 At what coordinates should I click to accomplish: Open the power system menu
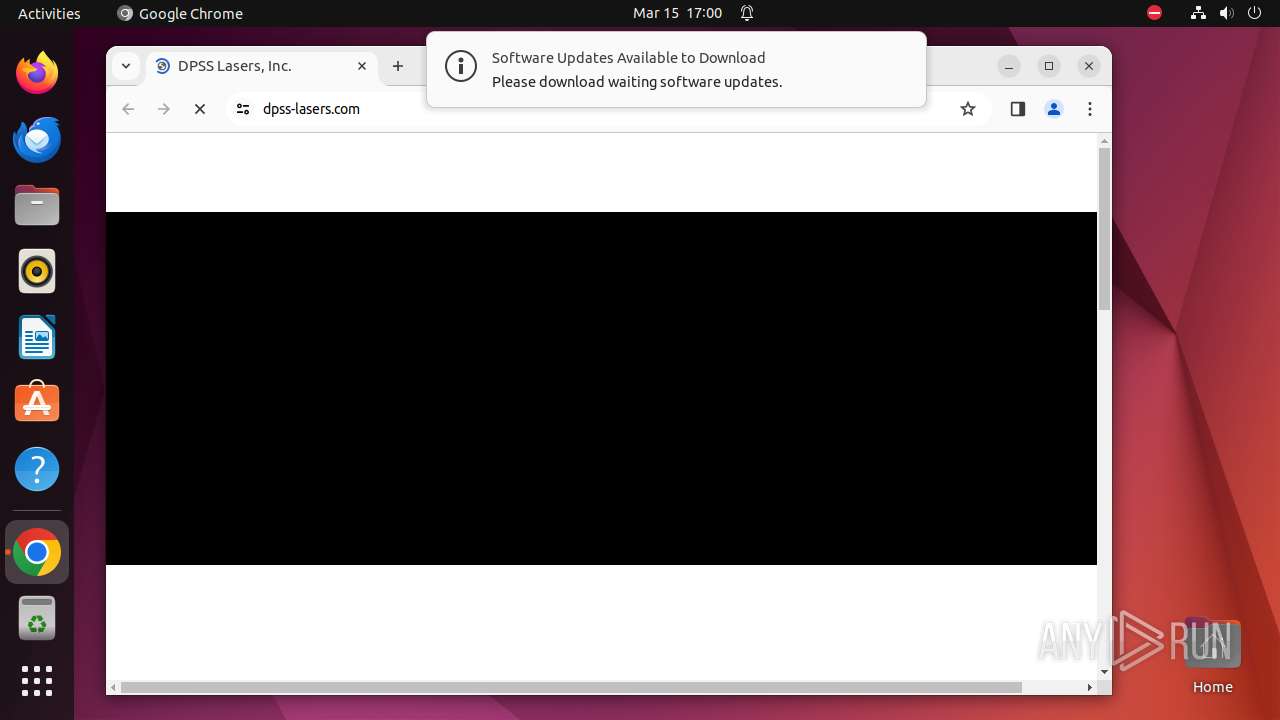click(1254, 13)
